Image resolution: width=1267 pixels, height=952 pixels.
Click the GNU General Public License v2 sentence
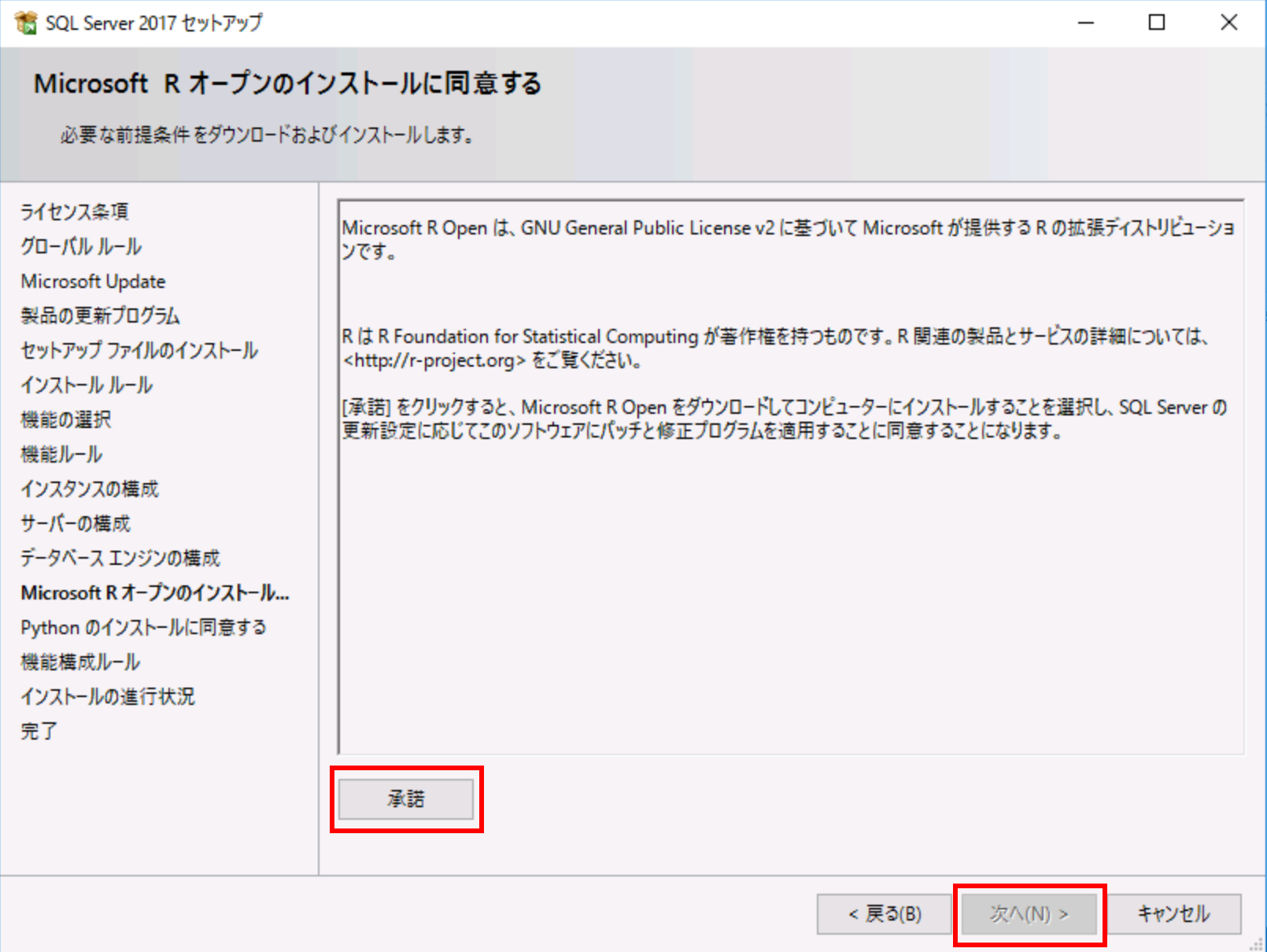(x=789, y=239)
